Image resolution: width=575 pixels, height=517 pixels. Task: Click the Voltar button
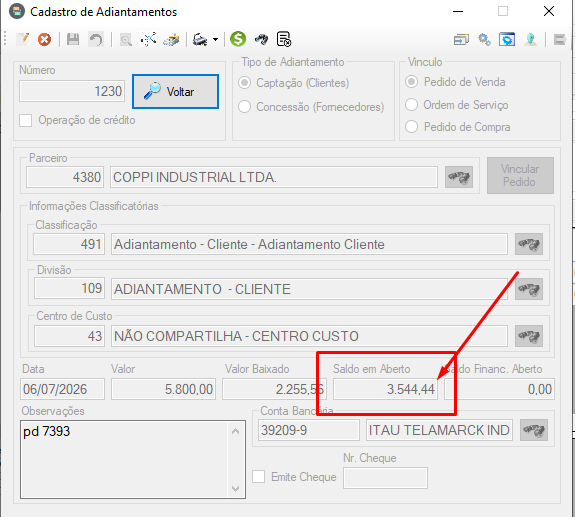click(175, 91)
